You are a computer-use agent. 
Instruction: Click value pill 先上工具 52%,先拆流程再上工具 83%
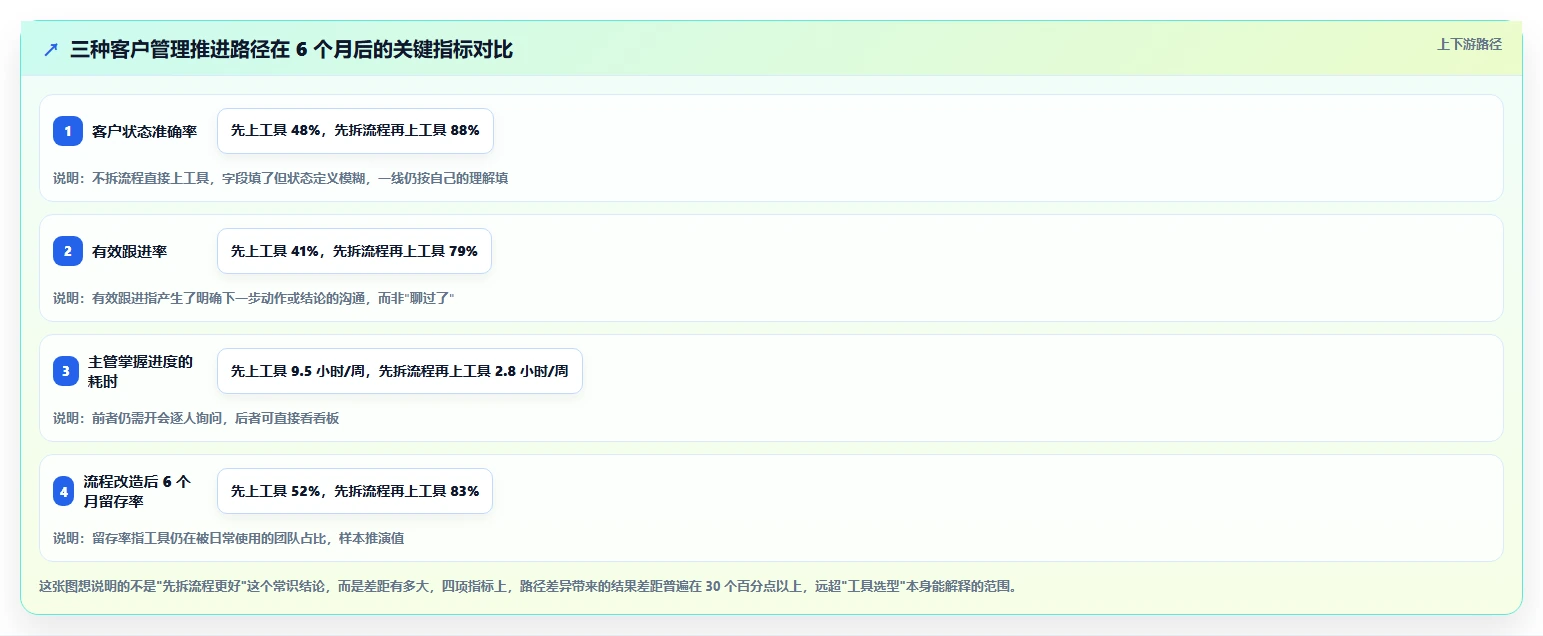[x=355, y=491]
